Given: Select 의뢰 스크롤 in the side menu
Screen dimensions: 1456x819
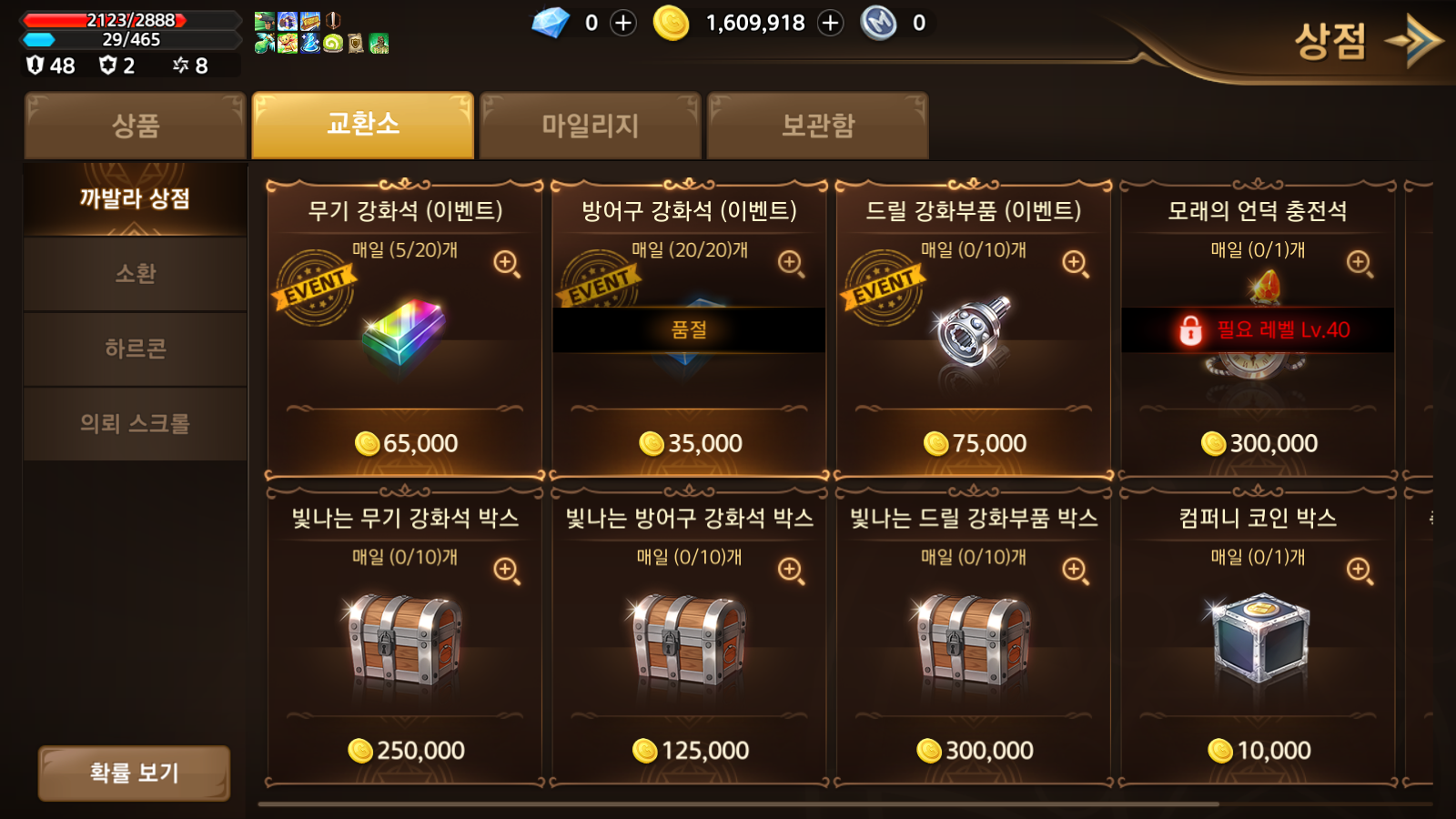Looking at the screenshot, I should pyautogui.click(x=136, y=423).
